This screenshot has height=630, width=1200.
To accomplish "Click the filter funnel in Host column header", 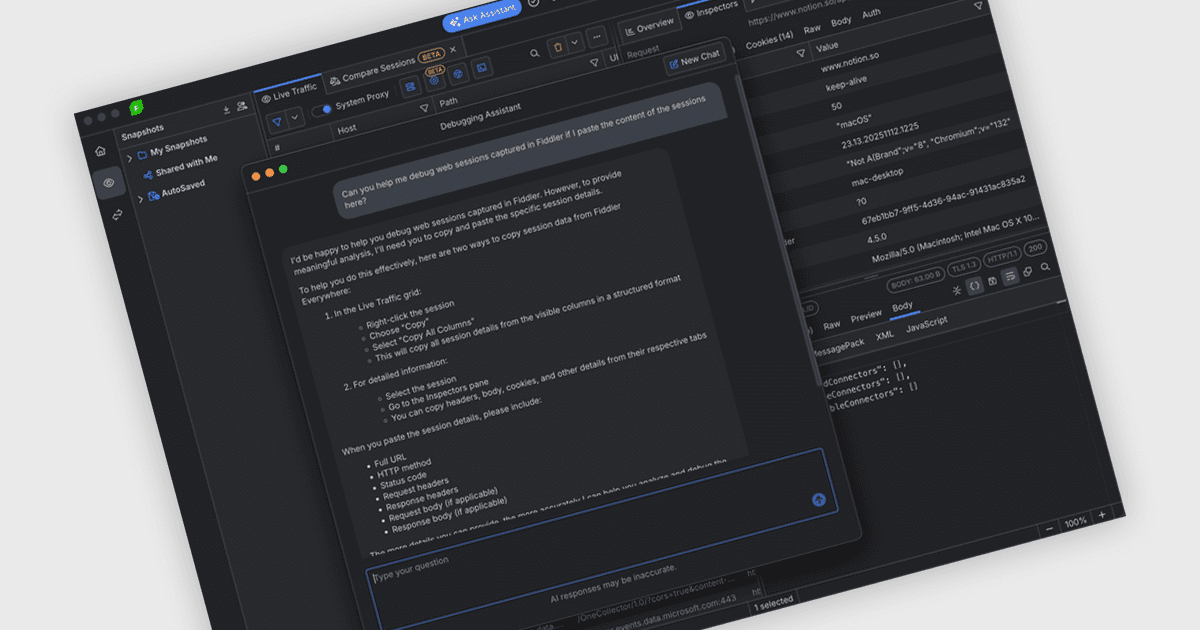I will 423,107.
